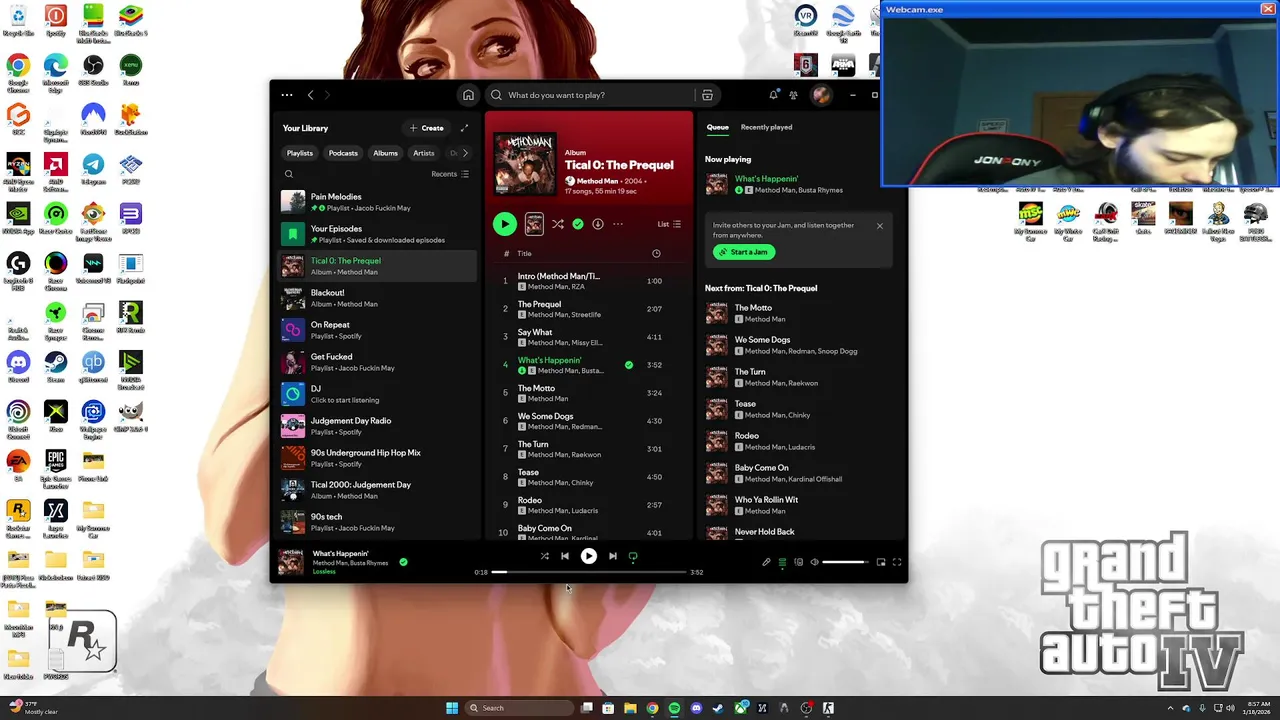Click the duration clock column header

656,253
